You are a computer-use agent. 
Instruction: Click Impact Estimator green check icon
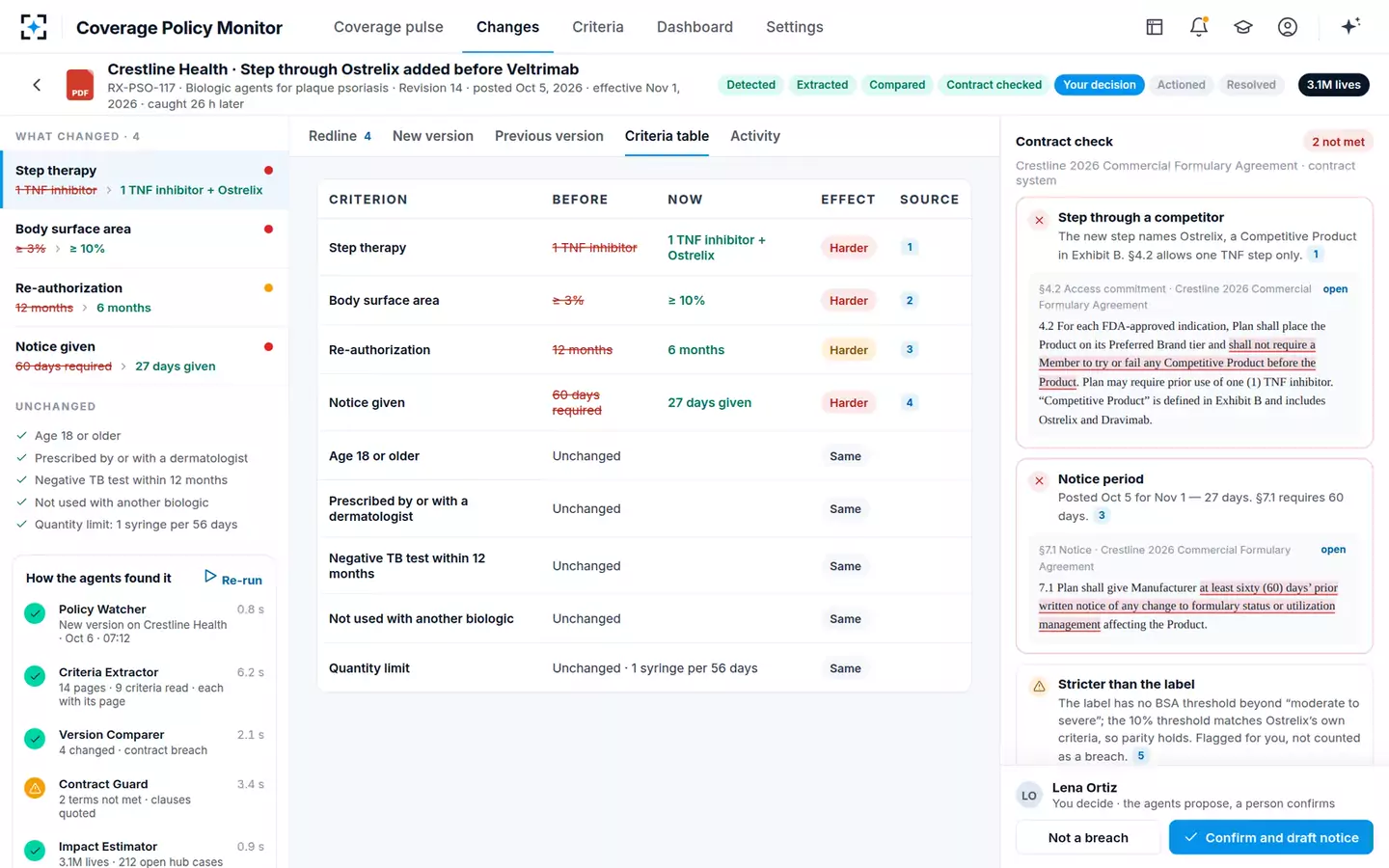coord(35,850)
